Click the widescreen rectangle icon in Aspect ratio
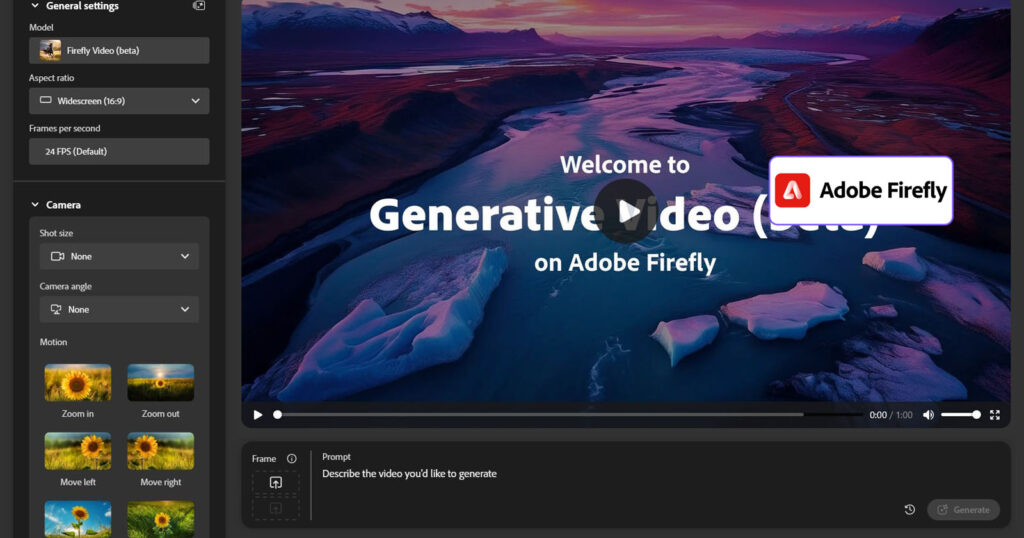Viewport: 1024px width, 538px height. [x=46, y=101]
